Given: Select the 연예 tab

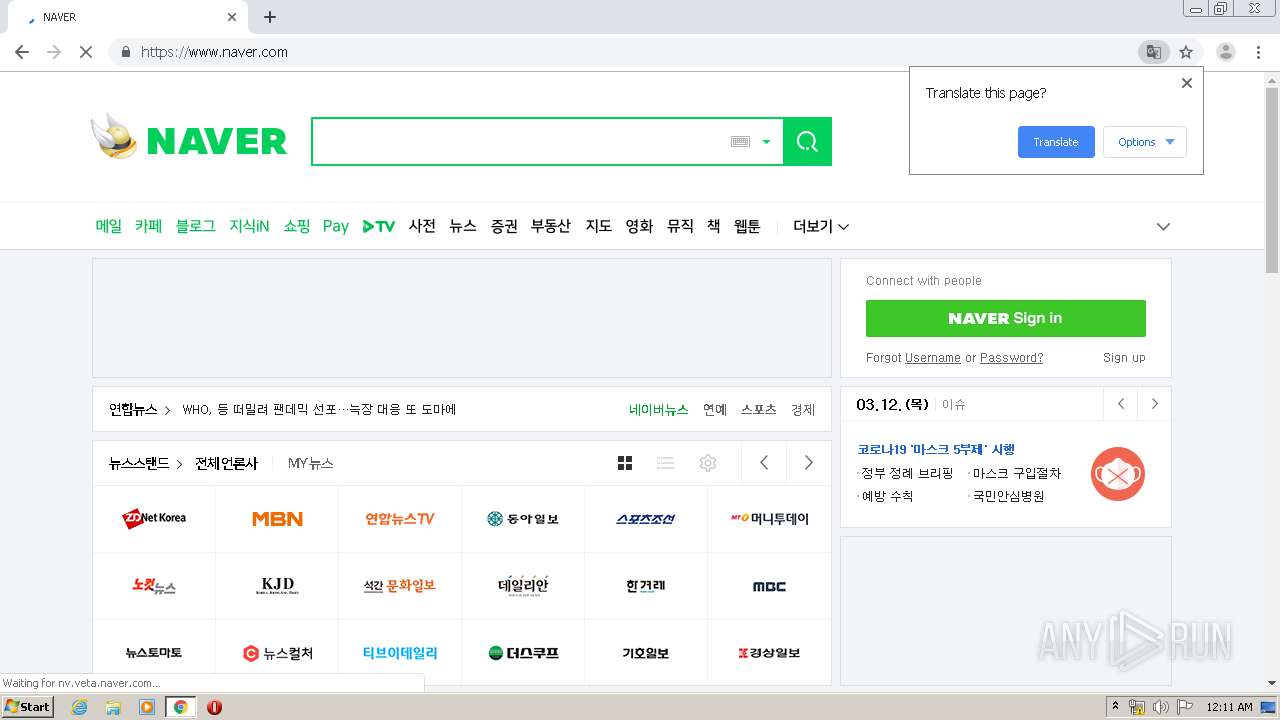Looking at the screenshot, I should pos(715,410).
